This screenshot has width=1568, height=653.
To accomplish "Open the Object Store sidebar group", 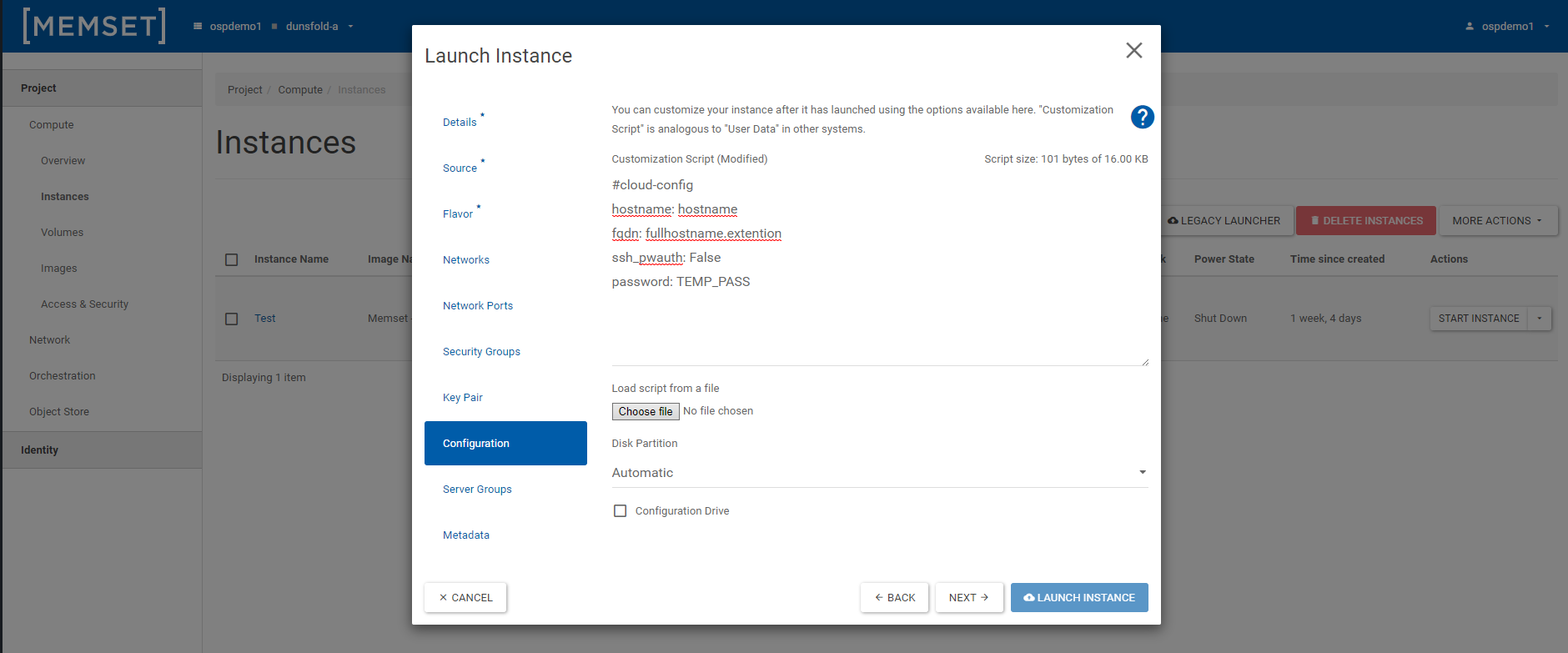I will click(59, 412).
